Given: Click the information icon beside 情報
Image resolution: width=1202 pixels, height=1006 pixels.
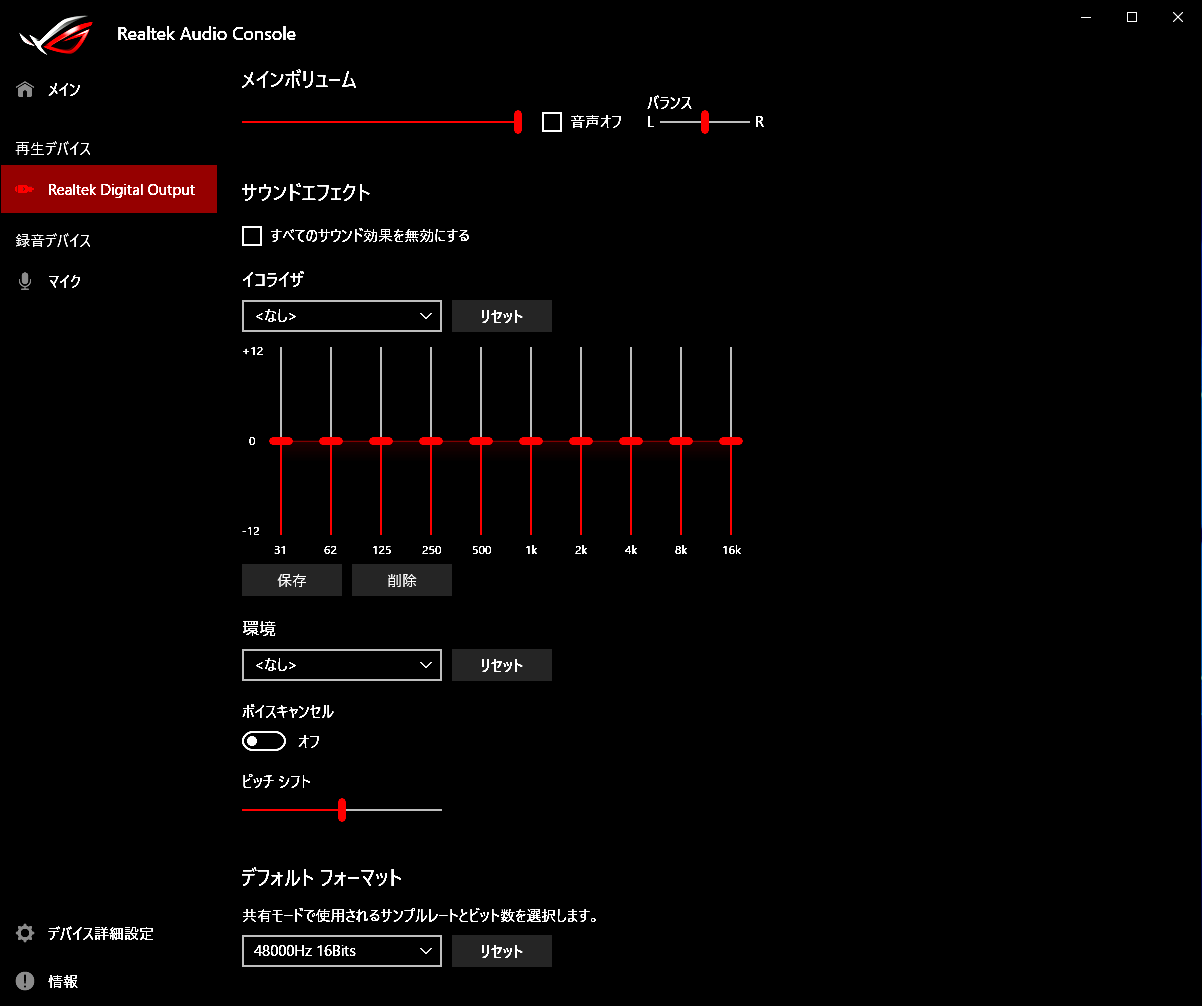Looking at the screenshot, I should (x=25, y=981).
